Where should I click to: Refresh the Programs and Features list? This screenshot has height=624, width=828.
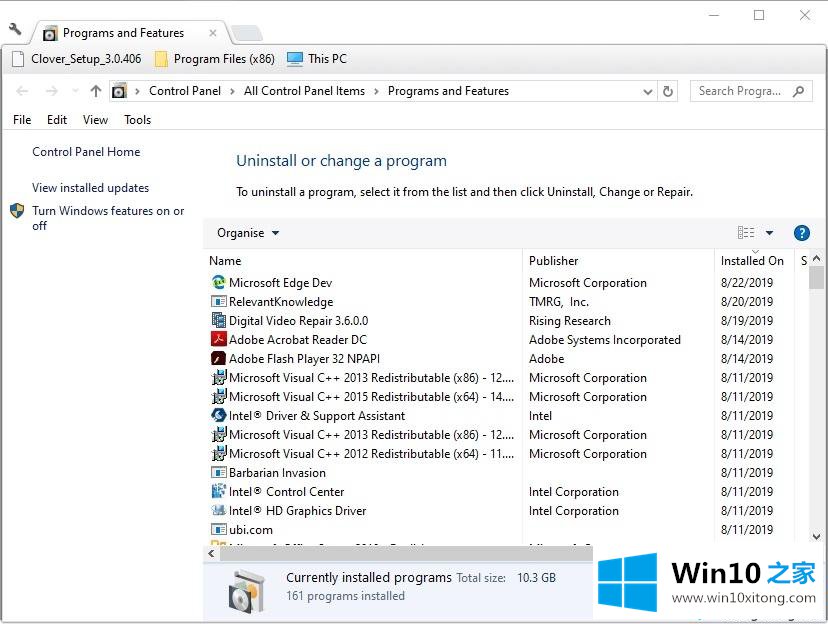(x=667, y=91)
